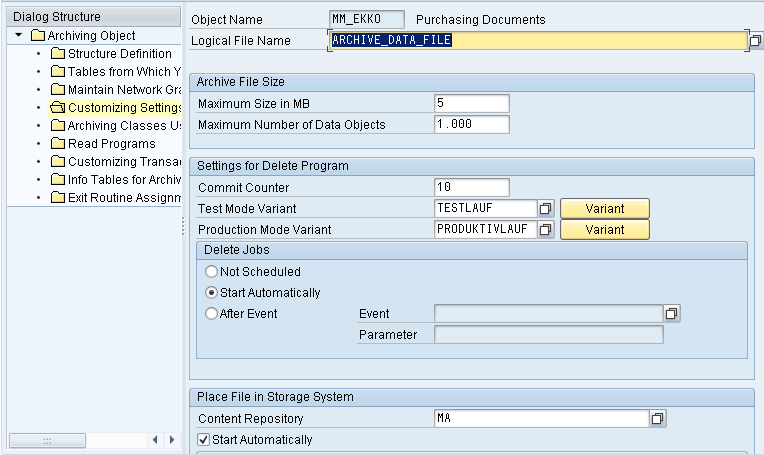Open the Read Programs folder
Viewport: 764px width, 455px height.
[112, 144]
